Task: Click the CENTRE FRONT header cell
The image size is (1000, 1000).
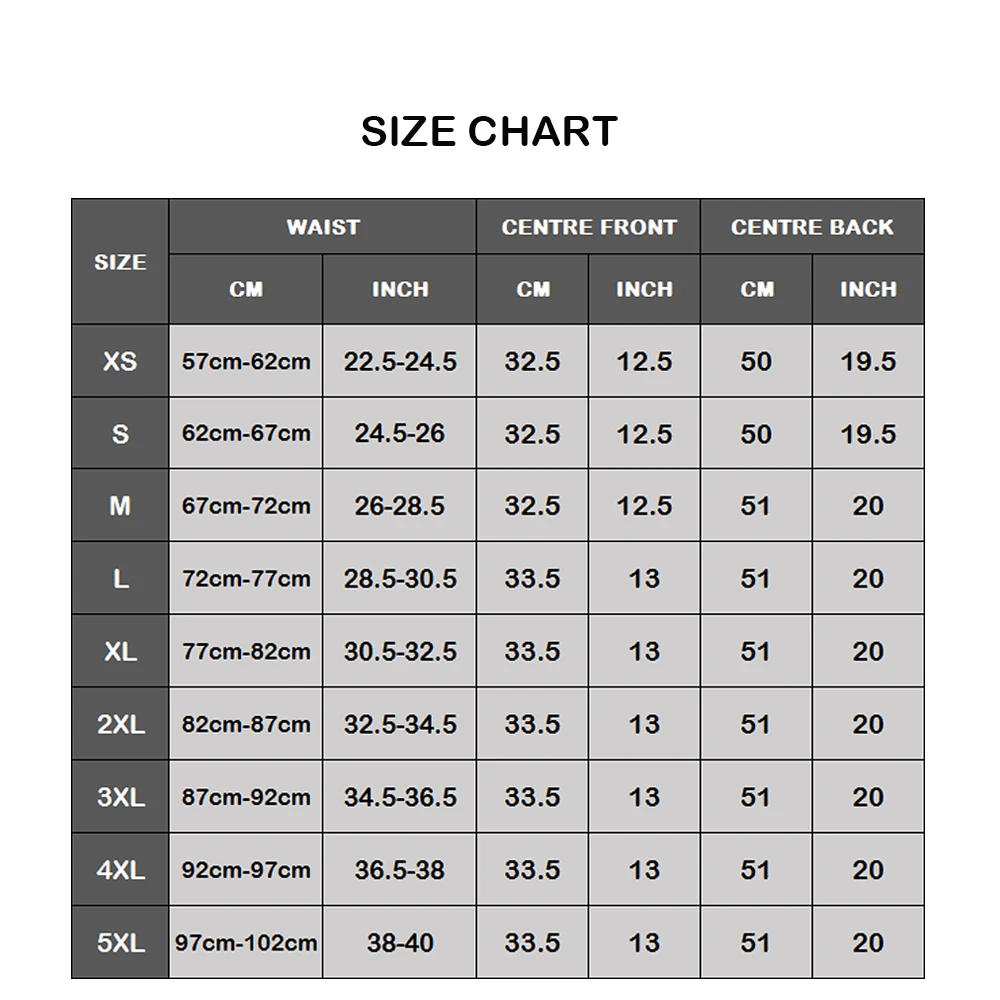Action: 588,227
